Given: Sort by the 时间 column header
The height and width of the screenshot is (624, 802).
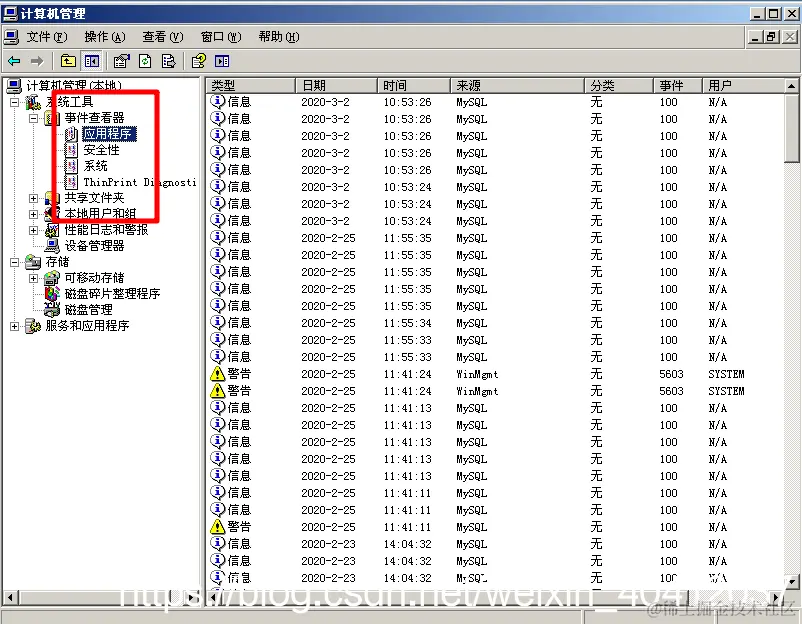Looking at the screenshot, I should [414, 85].
